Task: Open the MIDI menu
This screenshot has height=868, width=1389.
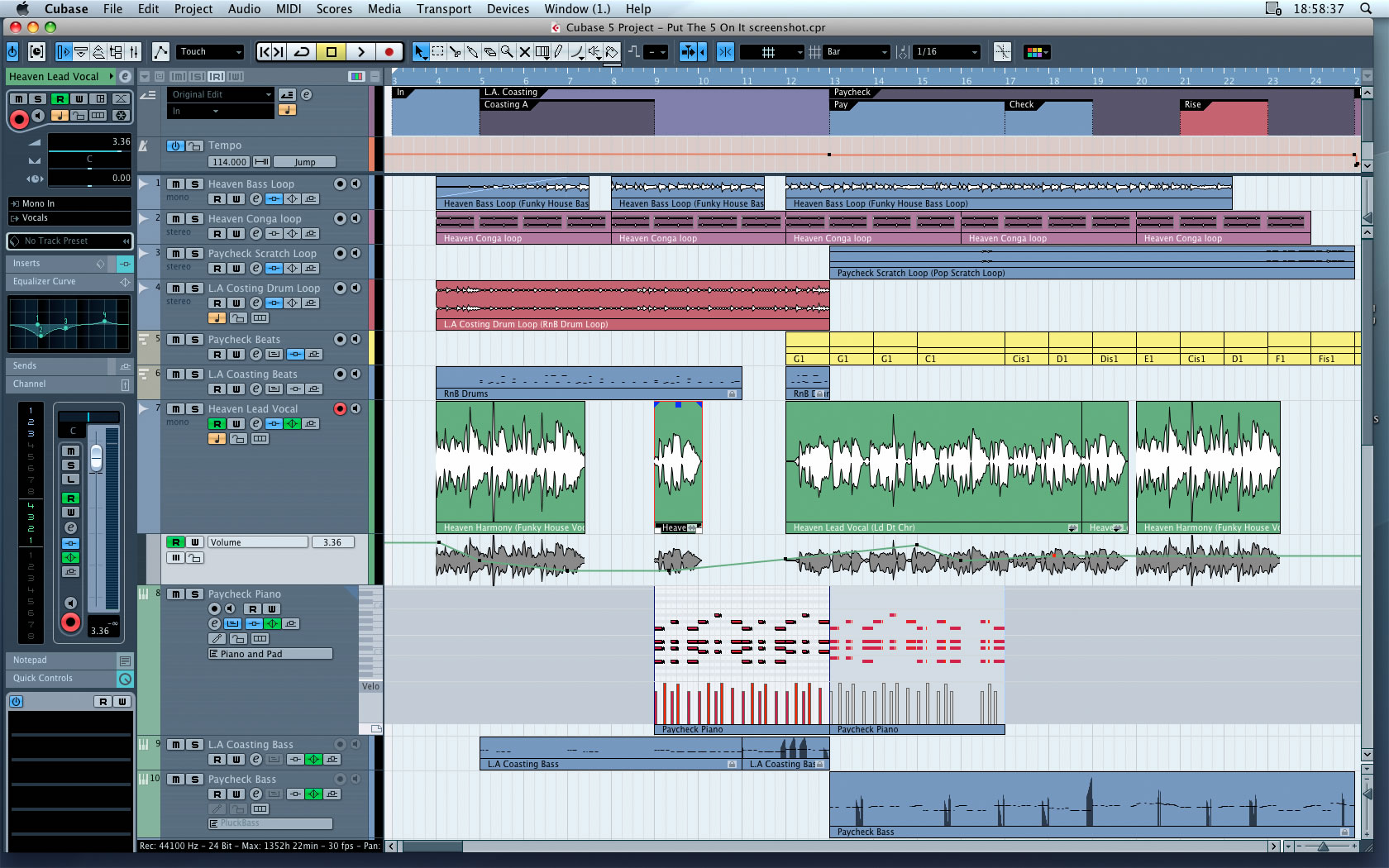Action: tap(289, 9)
